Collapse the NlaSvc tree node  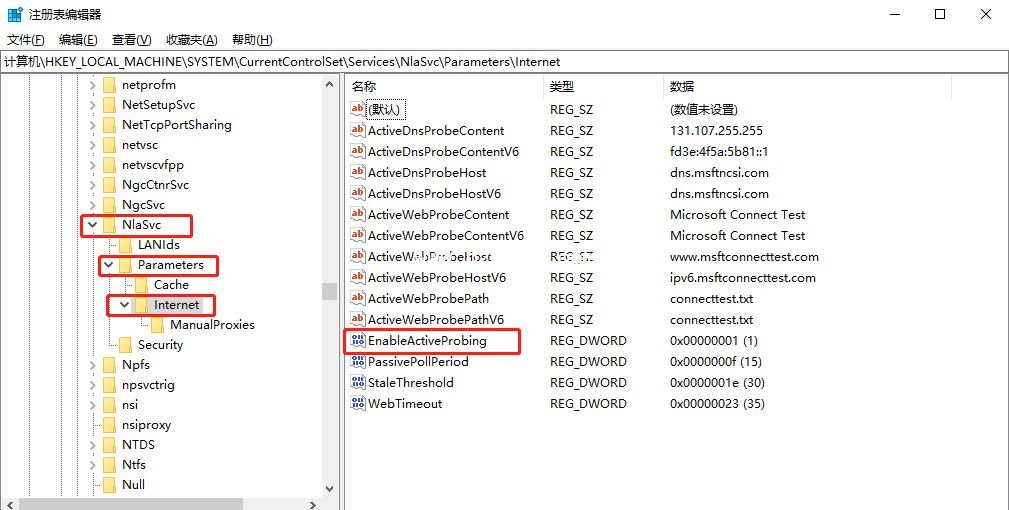point(93,224)
